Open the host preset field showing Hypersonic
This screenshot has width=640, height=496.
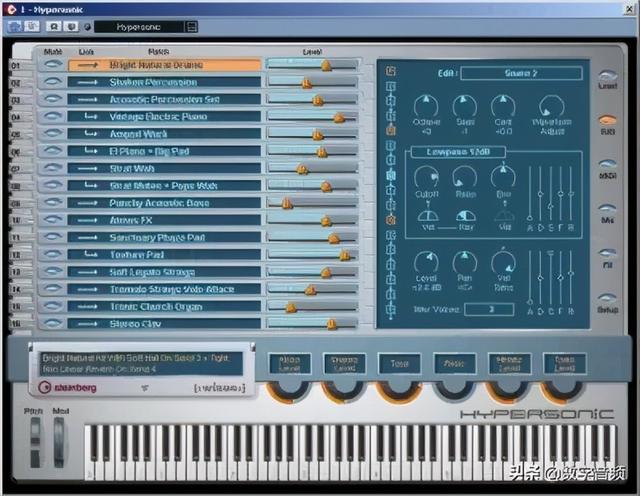click(139, 27)
